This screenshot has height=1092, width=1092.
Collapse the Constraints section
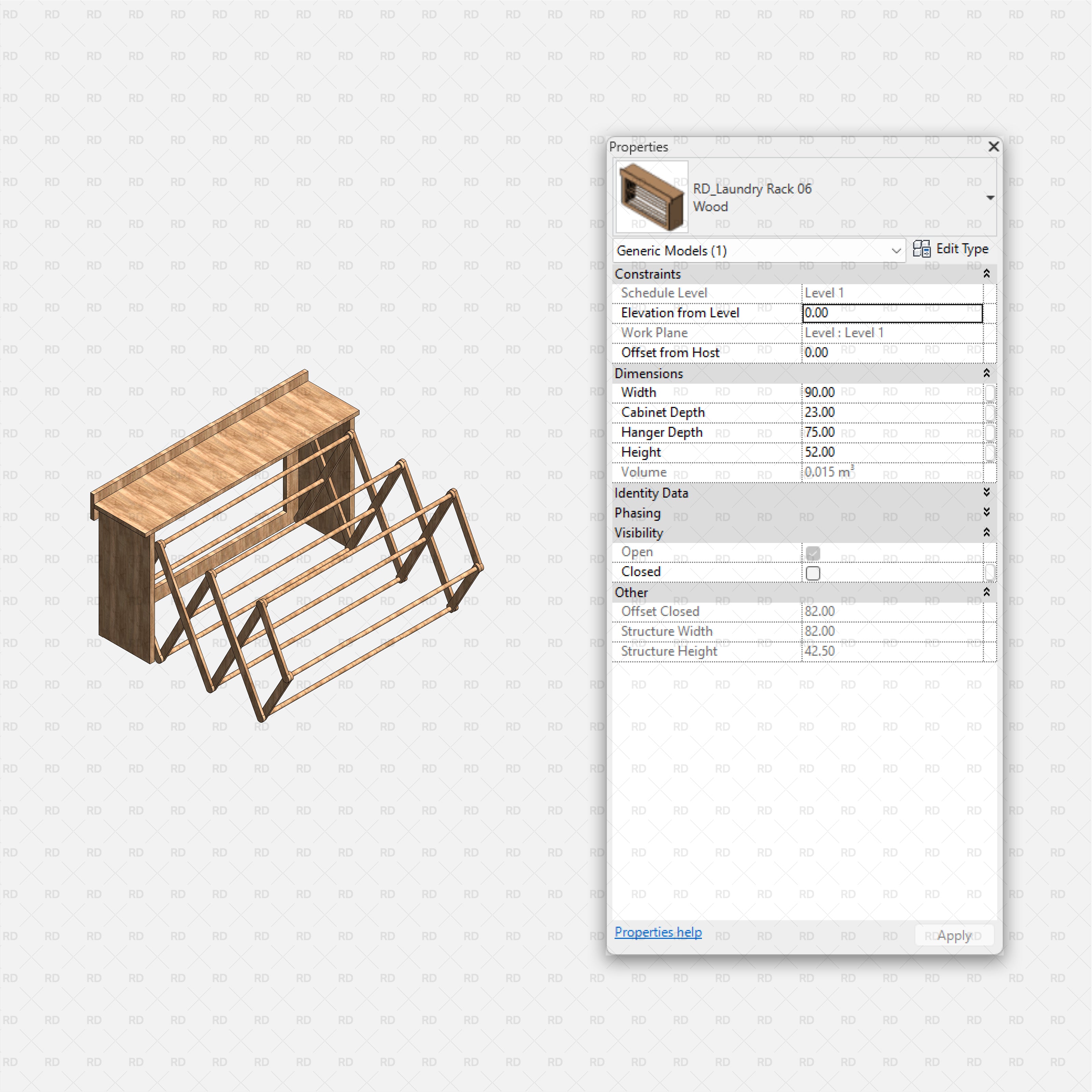[986, 274]
